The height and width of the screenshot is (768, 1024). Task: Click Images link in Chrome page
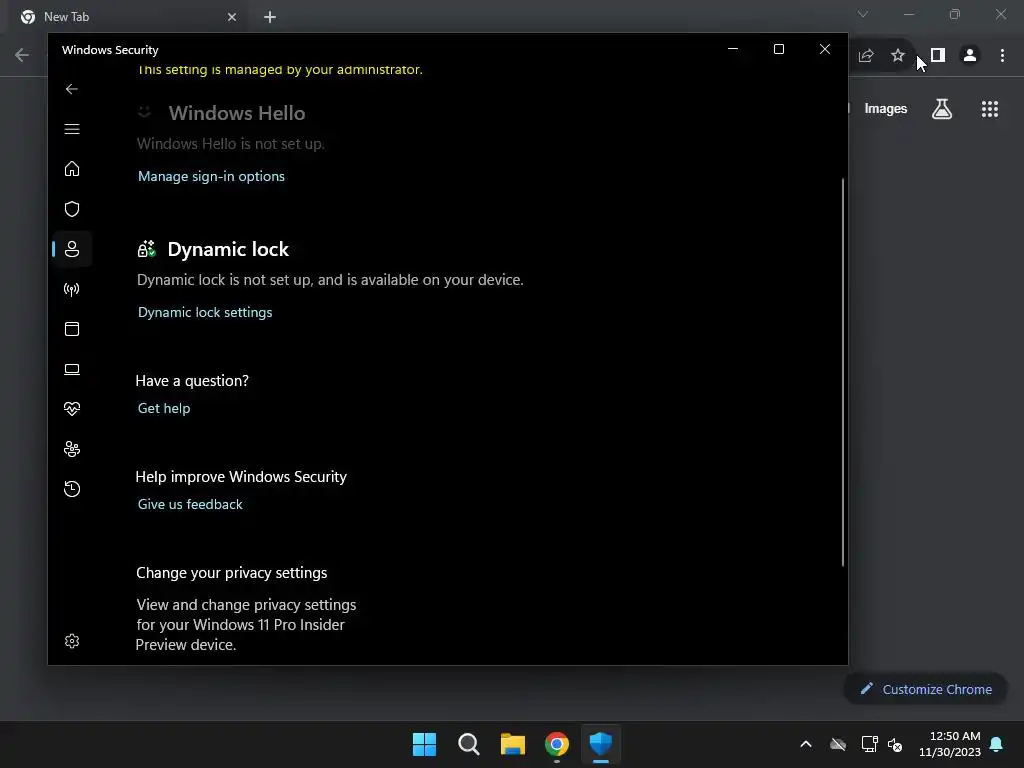[x=886, y=109]
